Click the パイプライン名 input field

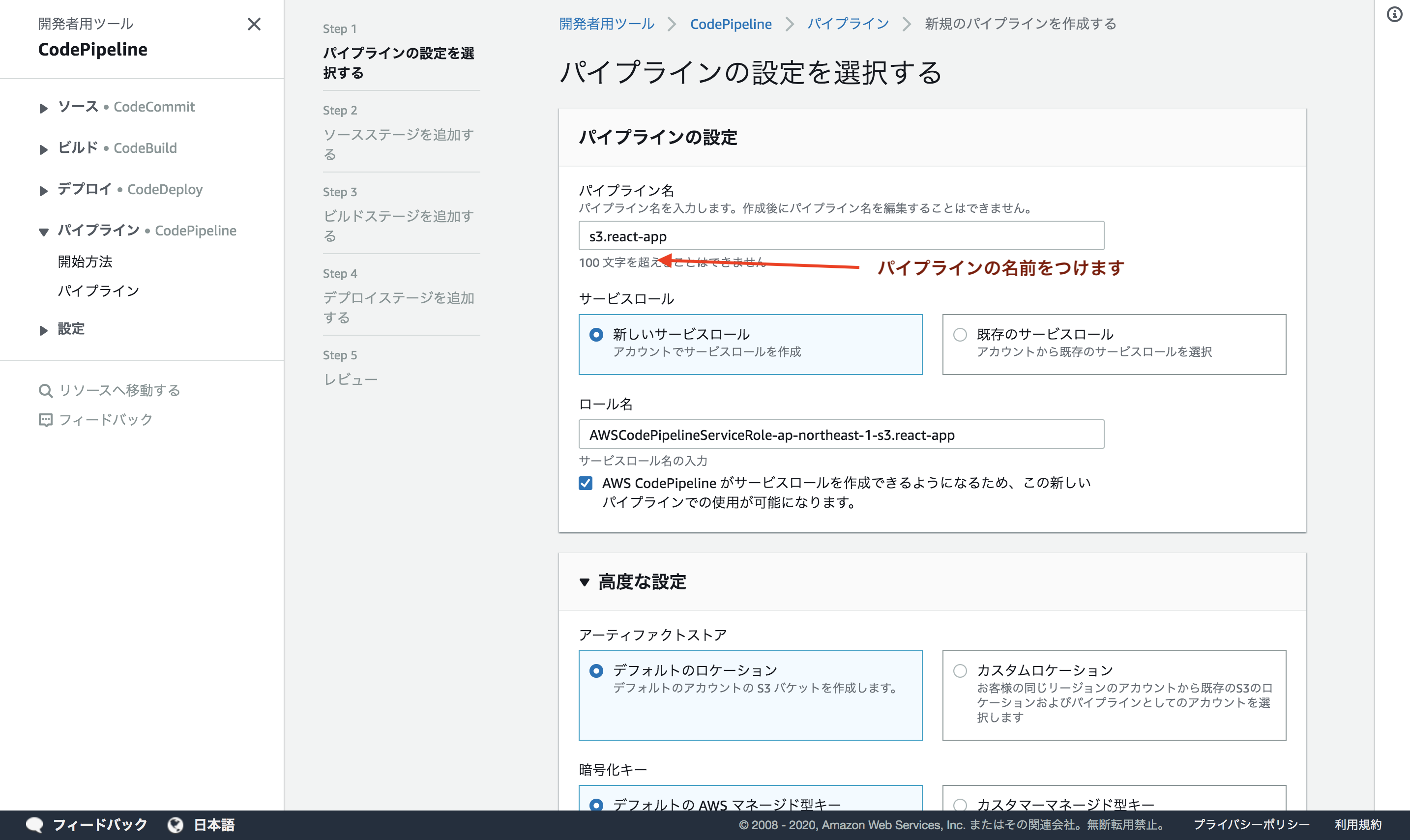pyautogui.click(x=841, y=235)
